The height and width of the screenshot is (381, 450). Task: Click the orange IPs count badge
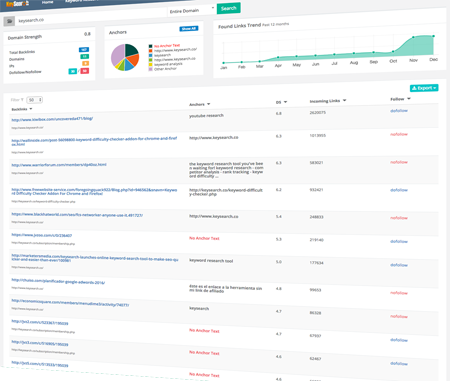coord(86,63)
